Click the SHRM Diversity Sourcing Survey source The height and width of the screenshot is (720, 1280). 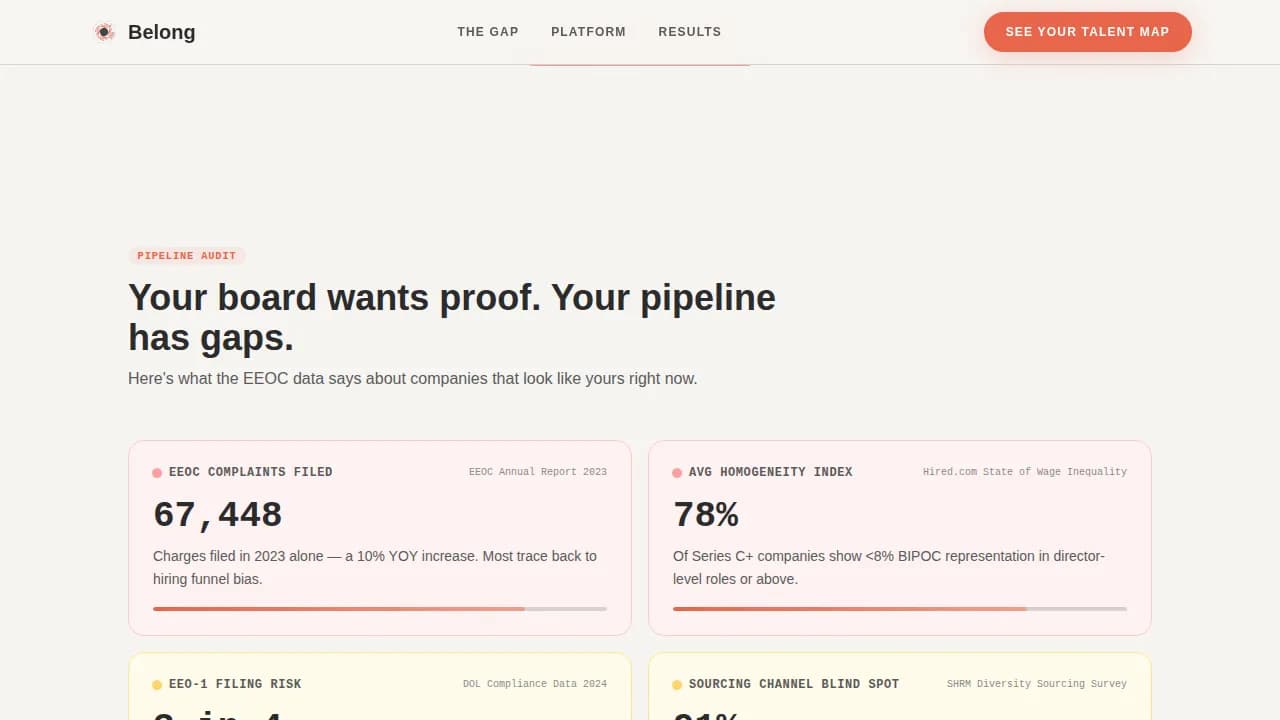point(1037,684)
